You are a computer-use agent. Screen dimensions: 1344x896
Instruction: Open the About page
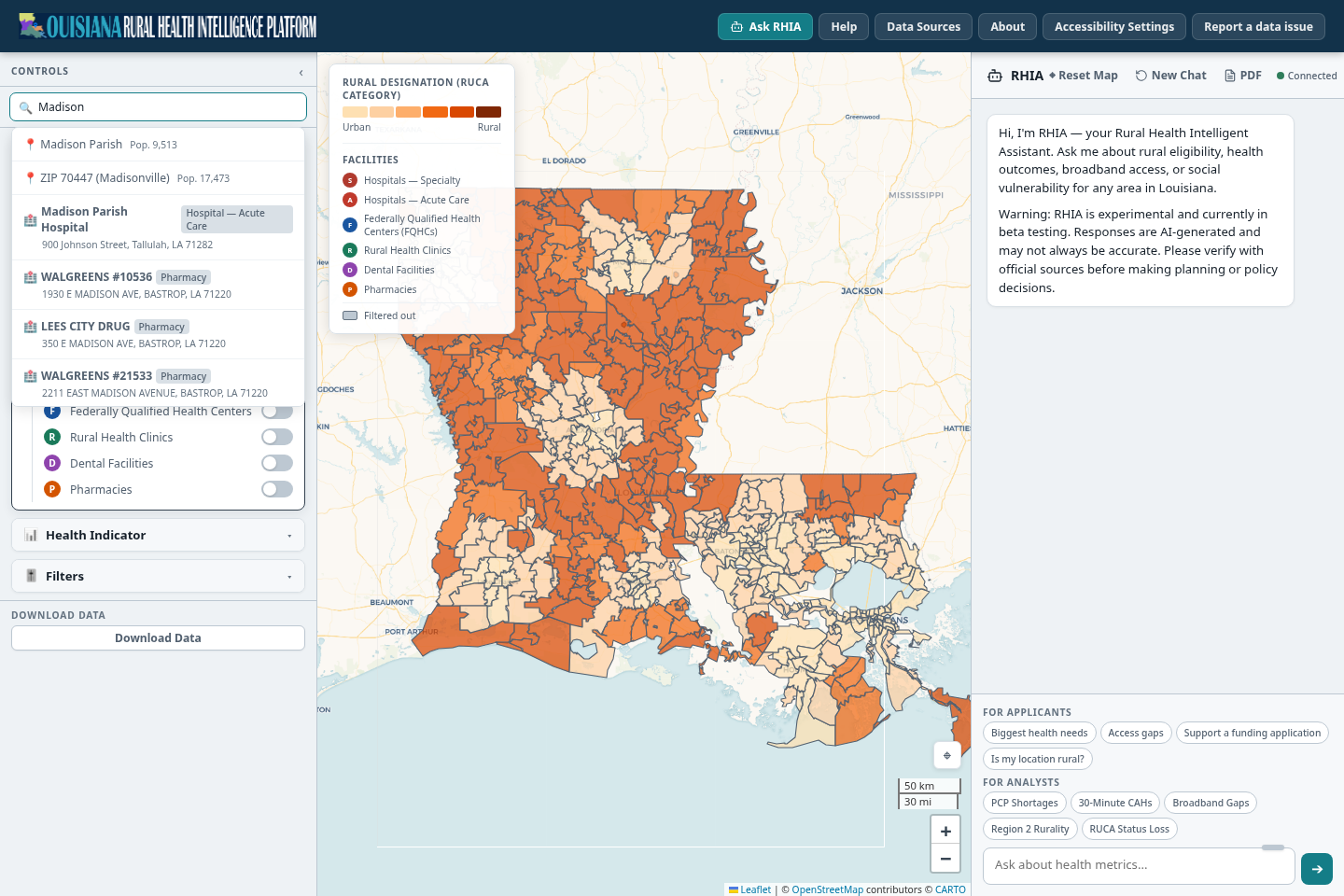pyautogui.click(x=1007, y=26)
